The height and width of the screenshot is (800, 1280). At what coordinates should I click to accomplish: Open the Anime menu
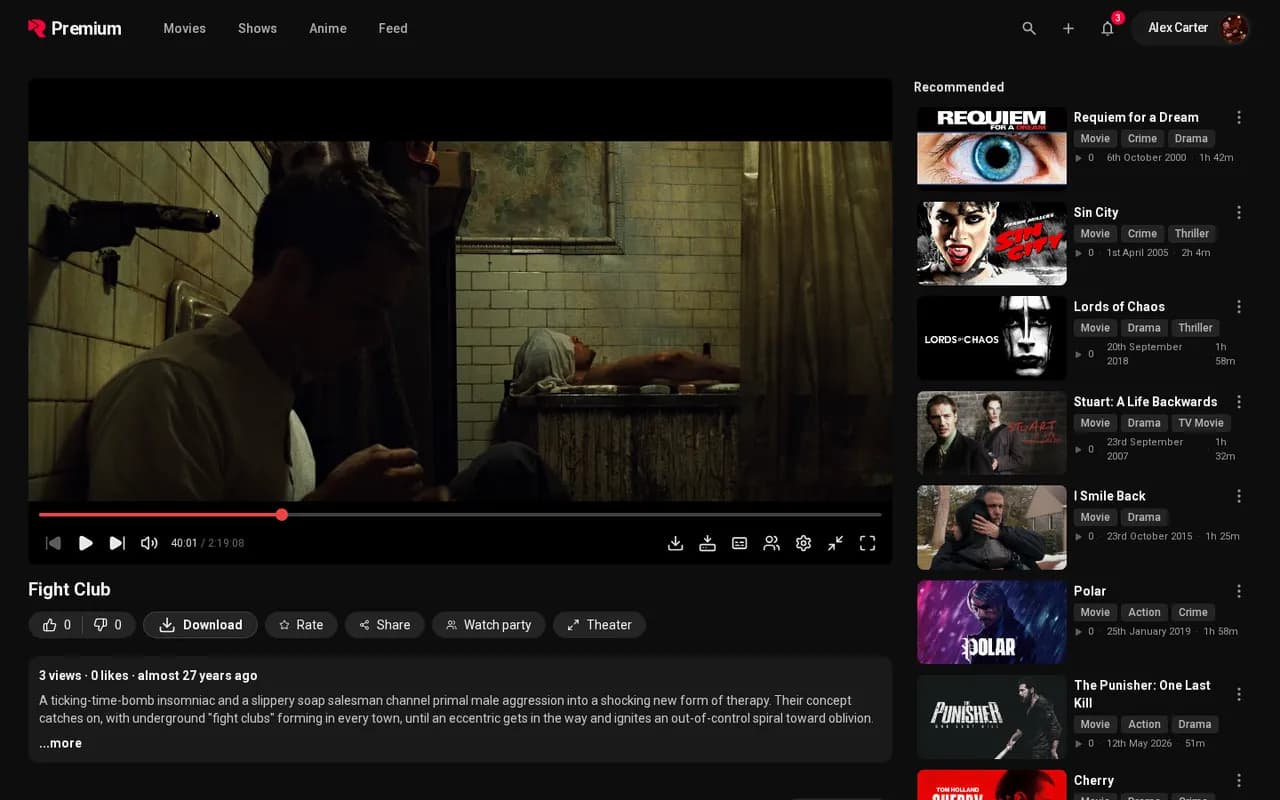tap(328, 28)
